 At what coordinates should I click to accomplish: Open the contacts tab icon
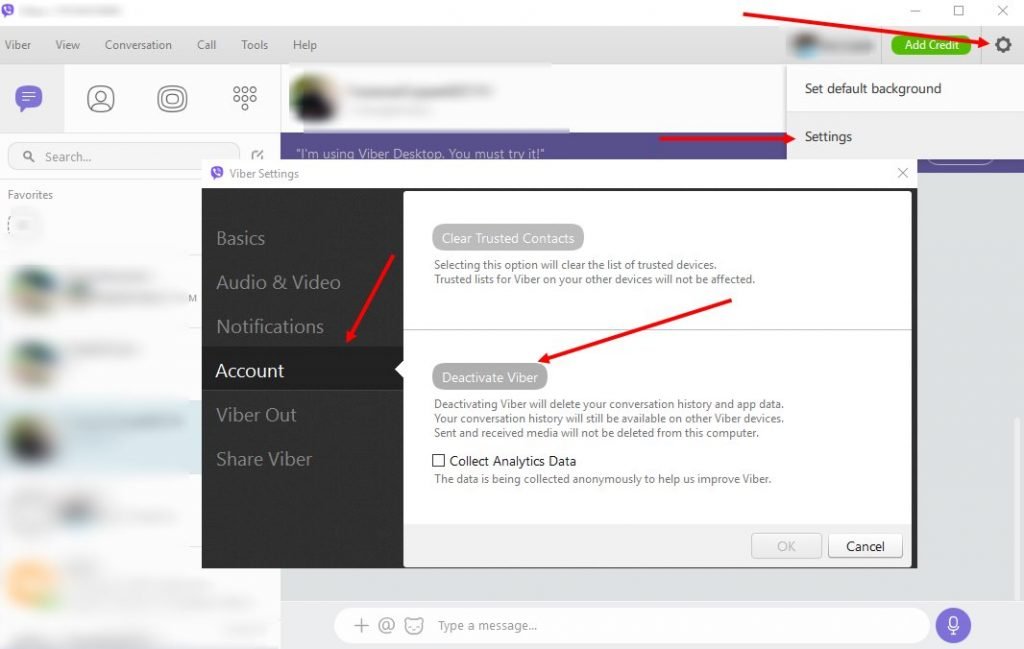[101, 98]
